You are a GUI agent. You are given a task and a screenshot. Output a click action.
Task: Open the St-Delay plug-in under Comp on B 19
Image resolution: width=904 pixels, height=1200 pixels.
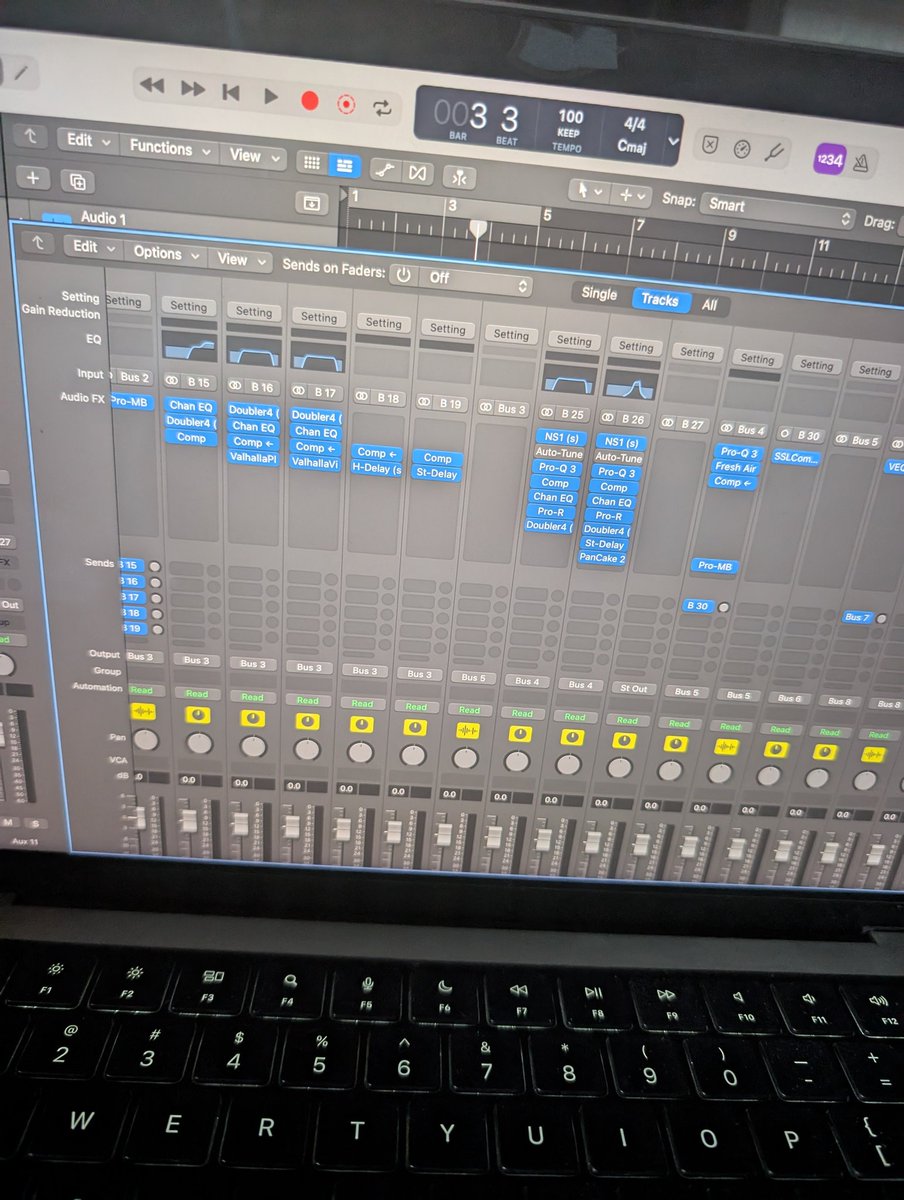coord(437,473)
